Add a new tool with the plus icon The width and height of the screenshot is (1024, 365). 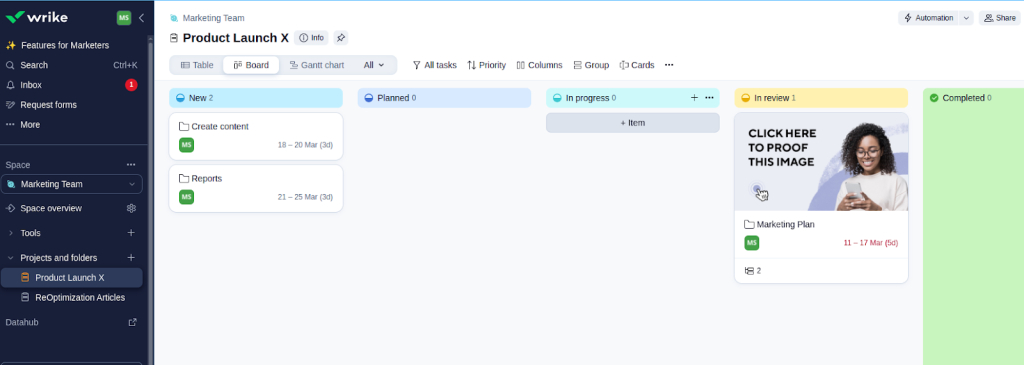131,233
